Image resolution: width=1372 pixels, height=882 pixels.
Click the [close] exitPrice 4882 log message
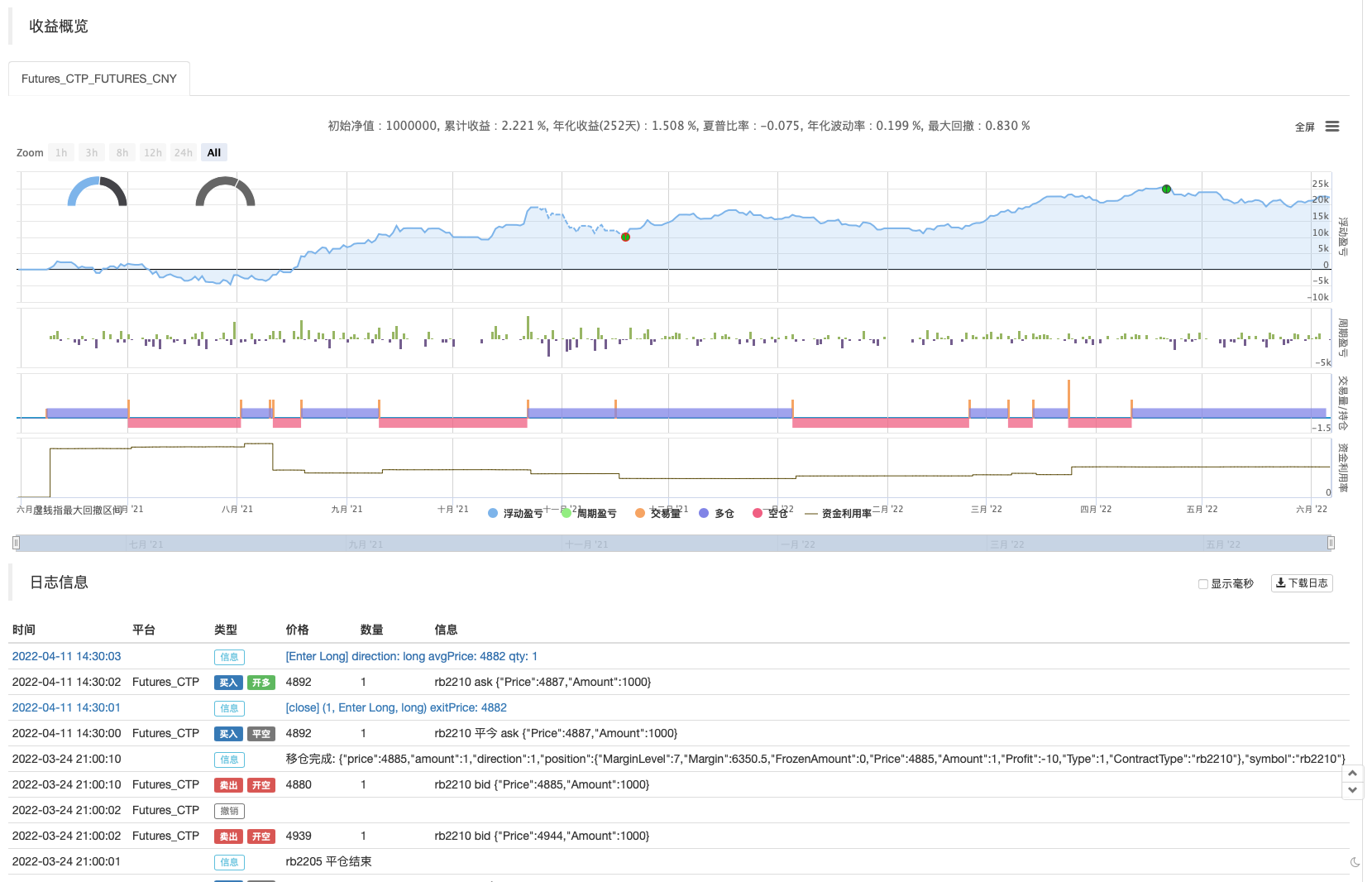tap(396, 707)
